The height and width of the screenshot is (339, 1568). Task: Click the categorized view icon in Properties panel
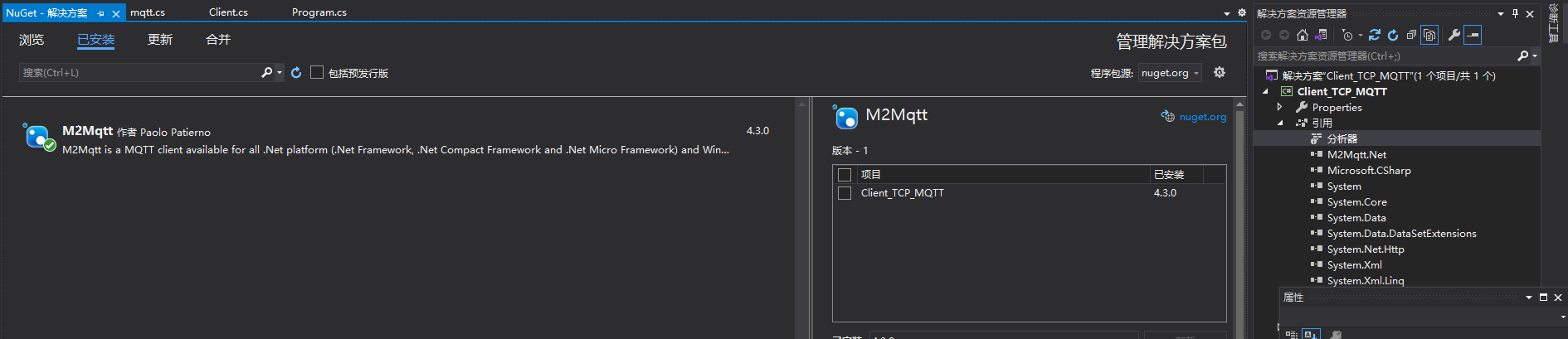[x=1292, y=334]
